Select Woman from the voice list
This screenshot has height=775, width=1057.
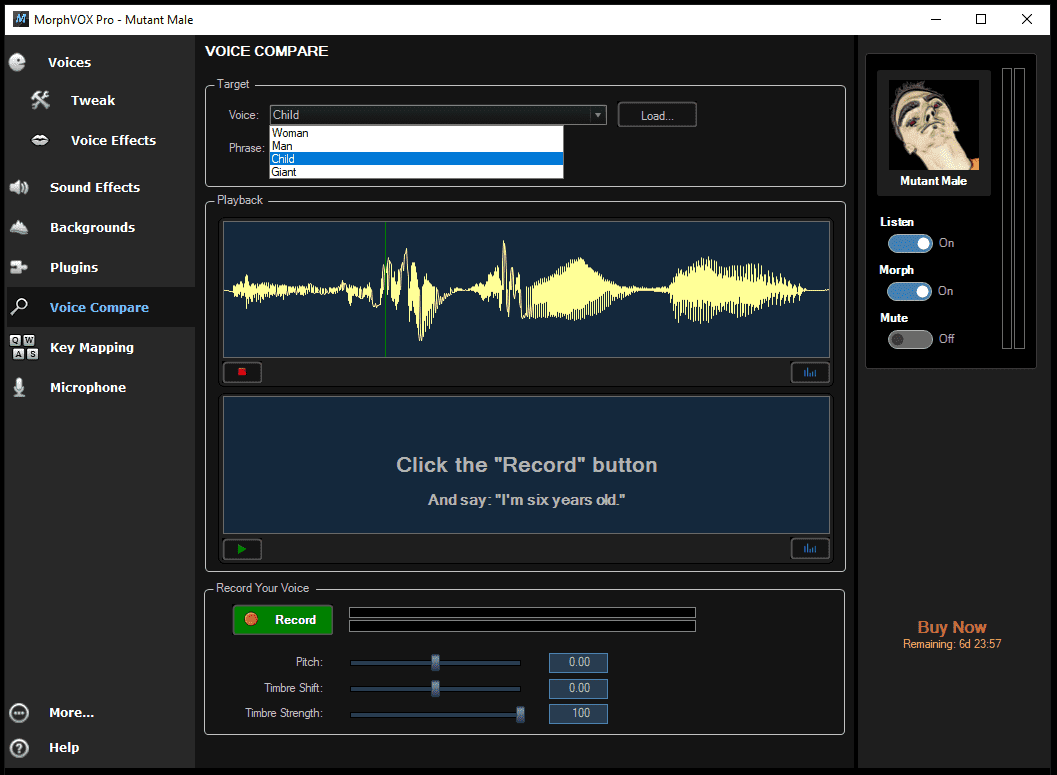[416, 133]
